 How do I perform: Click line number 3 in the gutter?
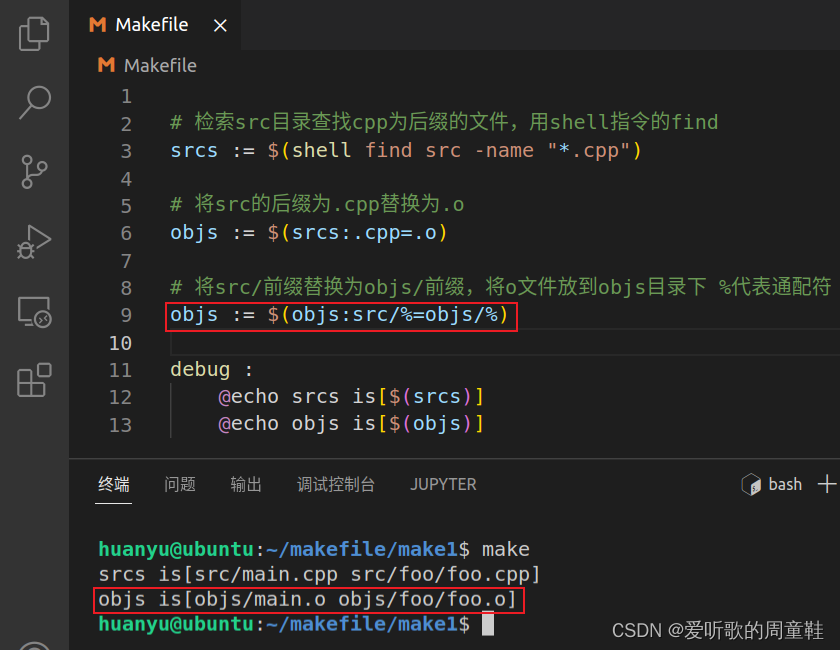(x=126, y=151)
